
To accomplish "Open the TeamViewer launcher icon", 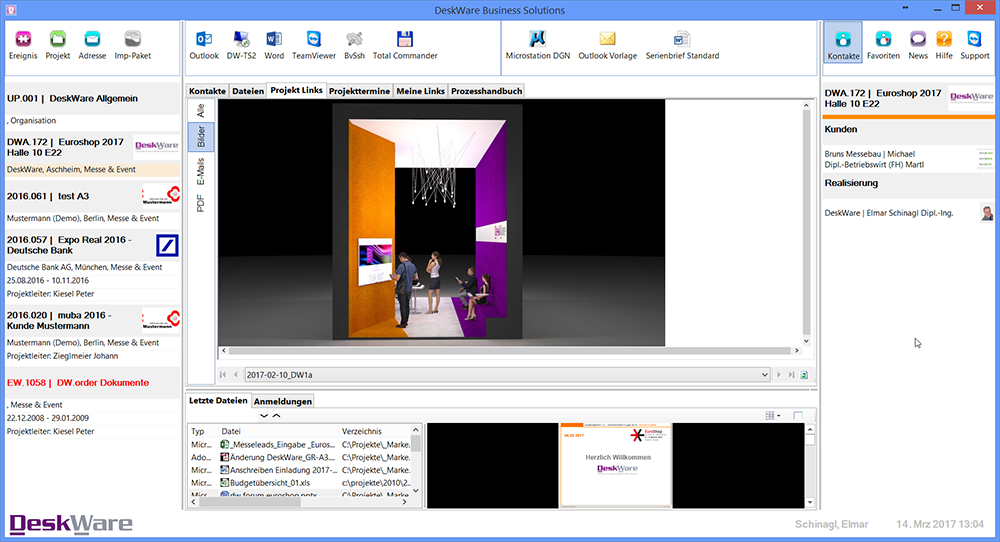I will click(x=314, y=40).
